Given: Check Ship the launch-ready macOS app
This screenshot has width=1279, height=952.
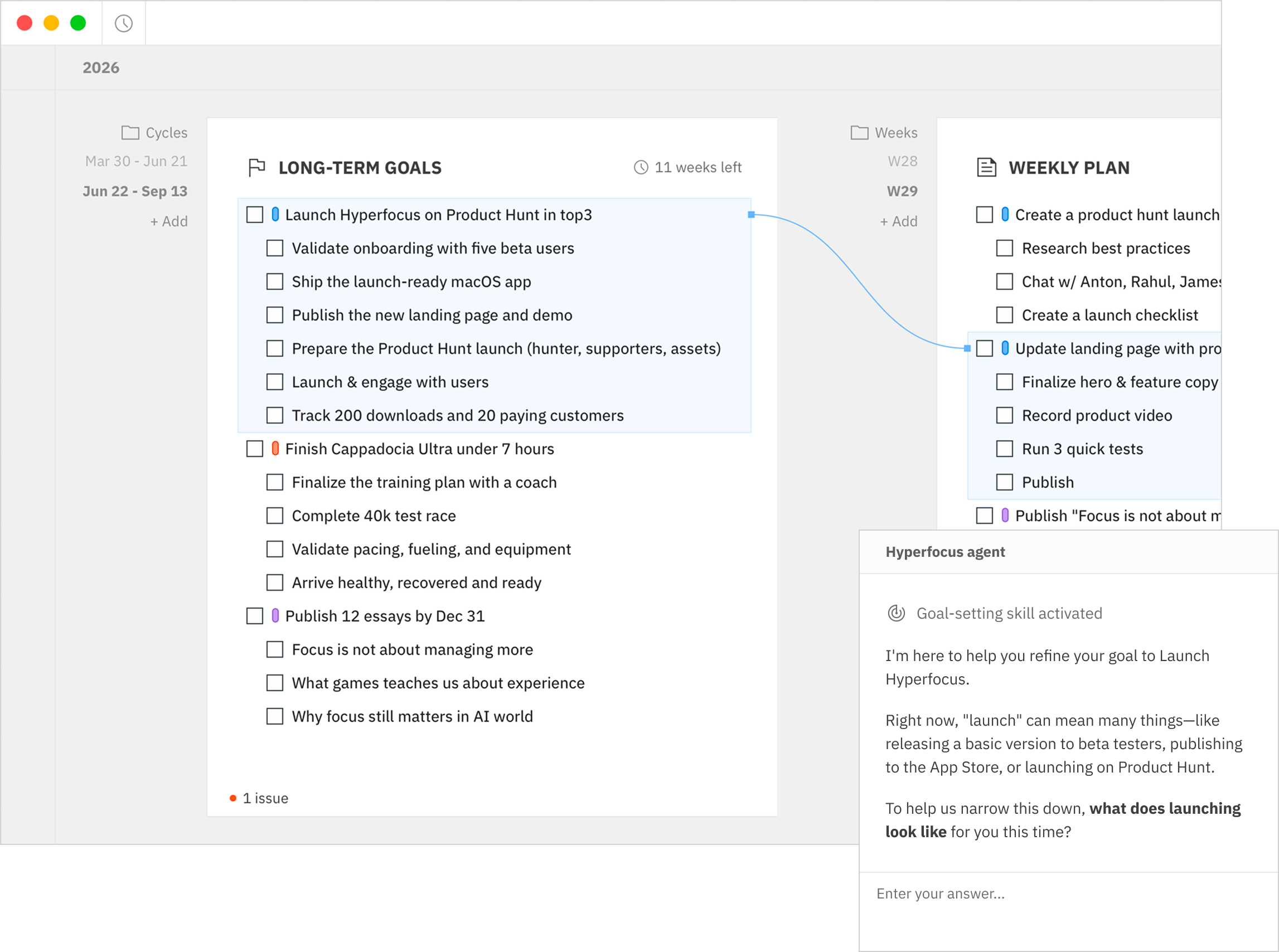Looking at the screenshot, I should coord(275,281).
